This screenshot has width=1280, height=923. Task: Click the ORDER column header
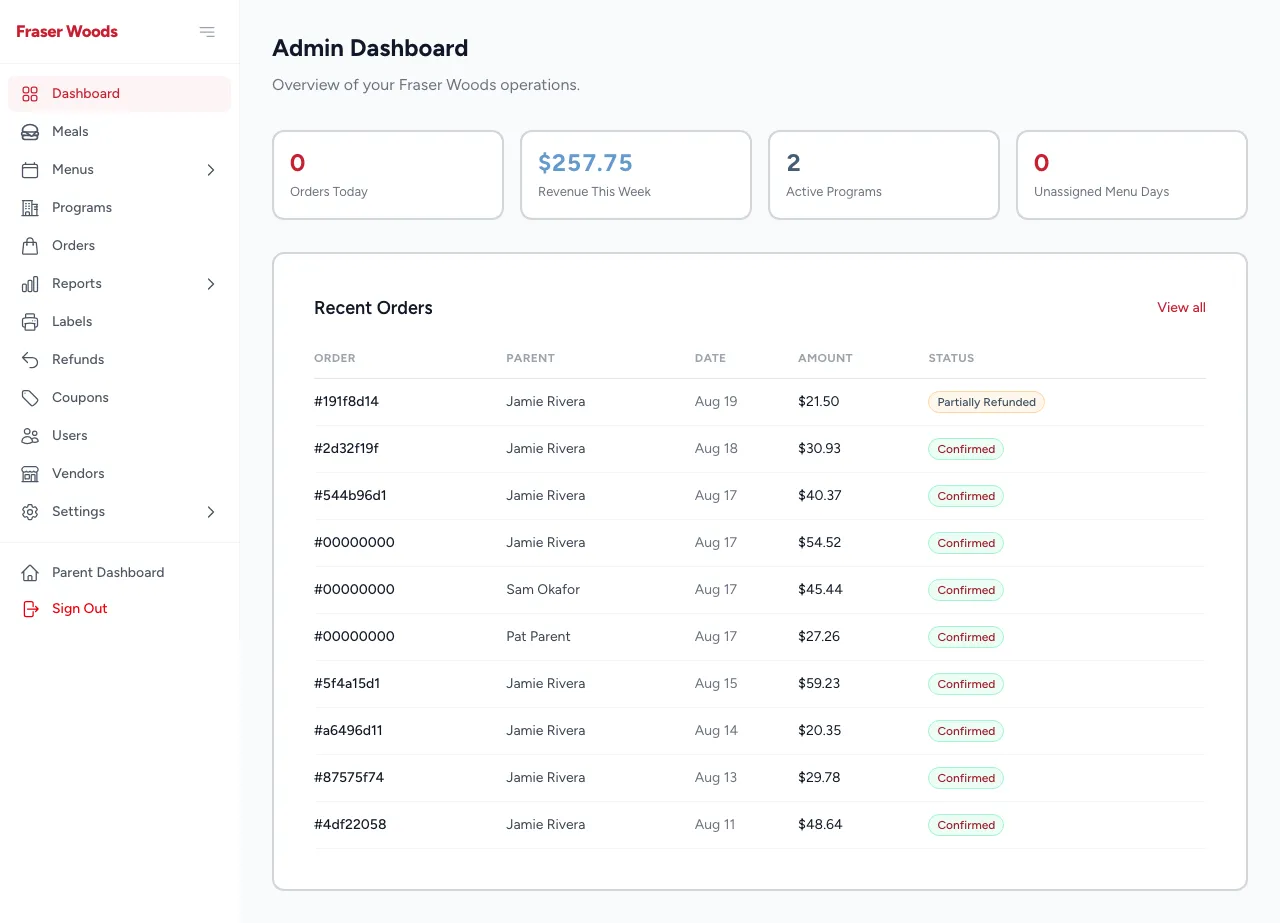pyautogui.click(x=335, y=358)
